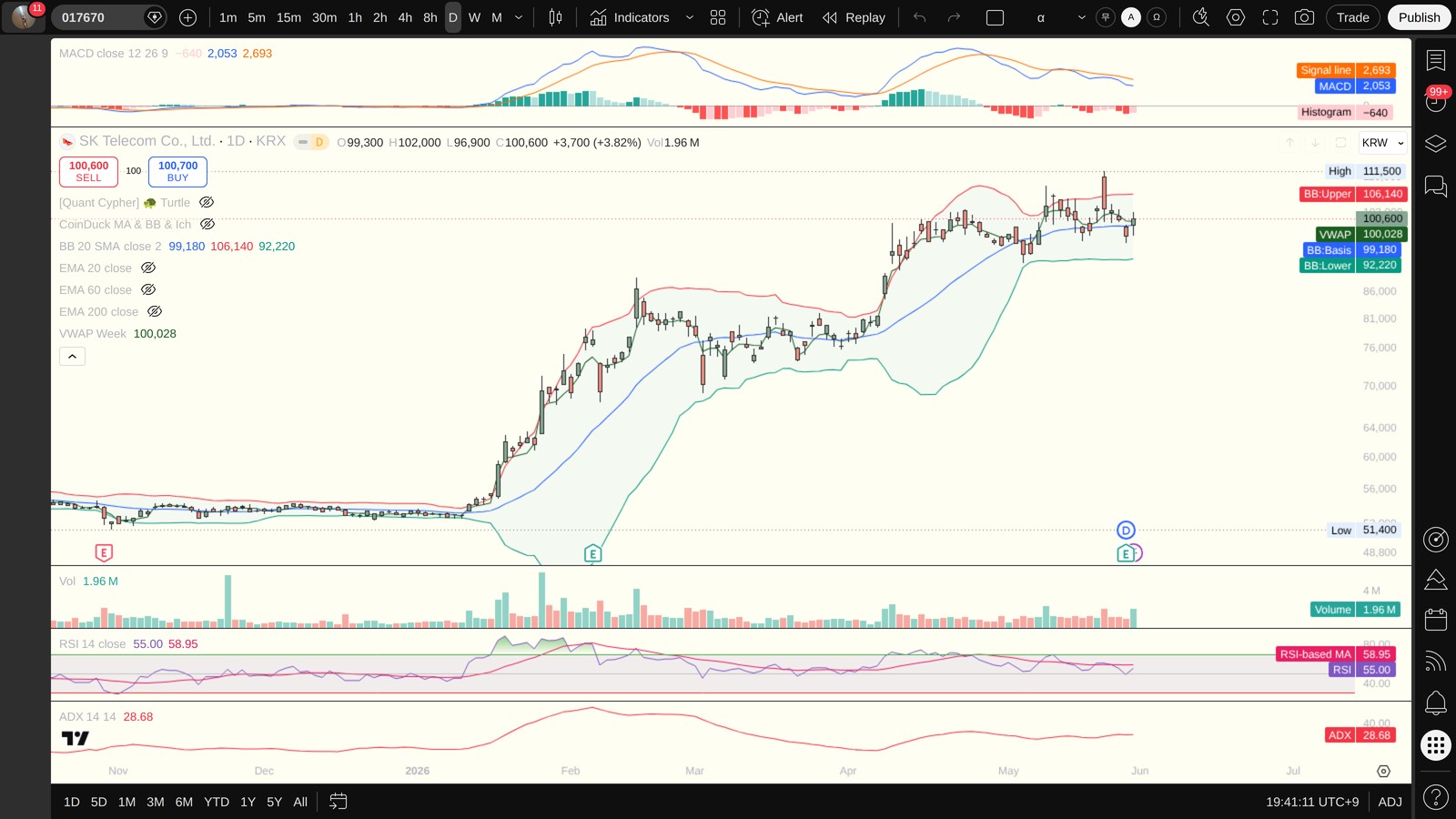Open the layout grid selector

[718, 17]
